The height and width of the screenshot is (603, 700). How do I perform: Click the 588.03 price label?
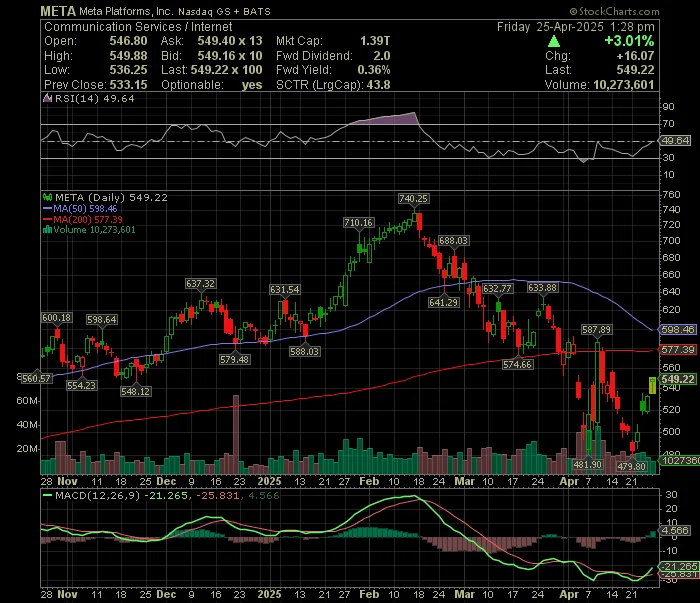pyautogui.click(x=304, y=352)
